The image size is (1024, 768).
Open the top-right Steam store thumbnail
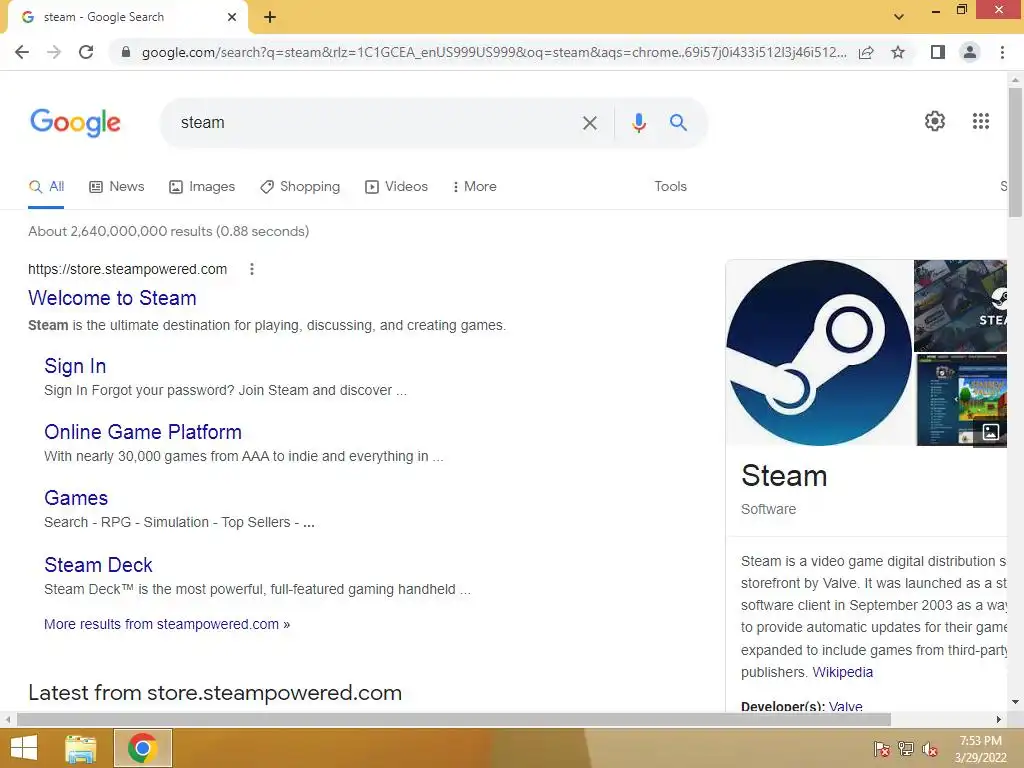point(960,306)
